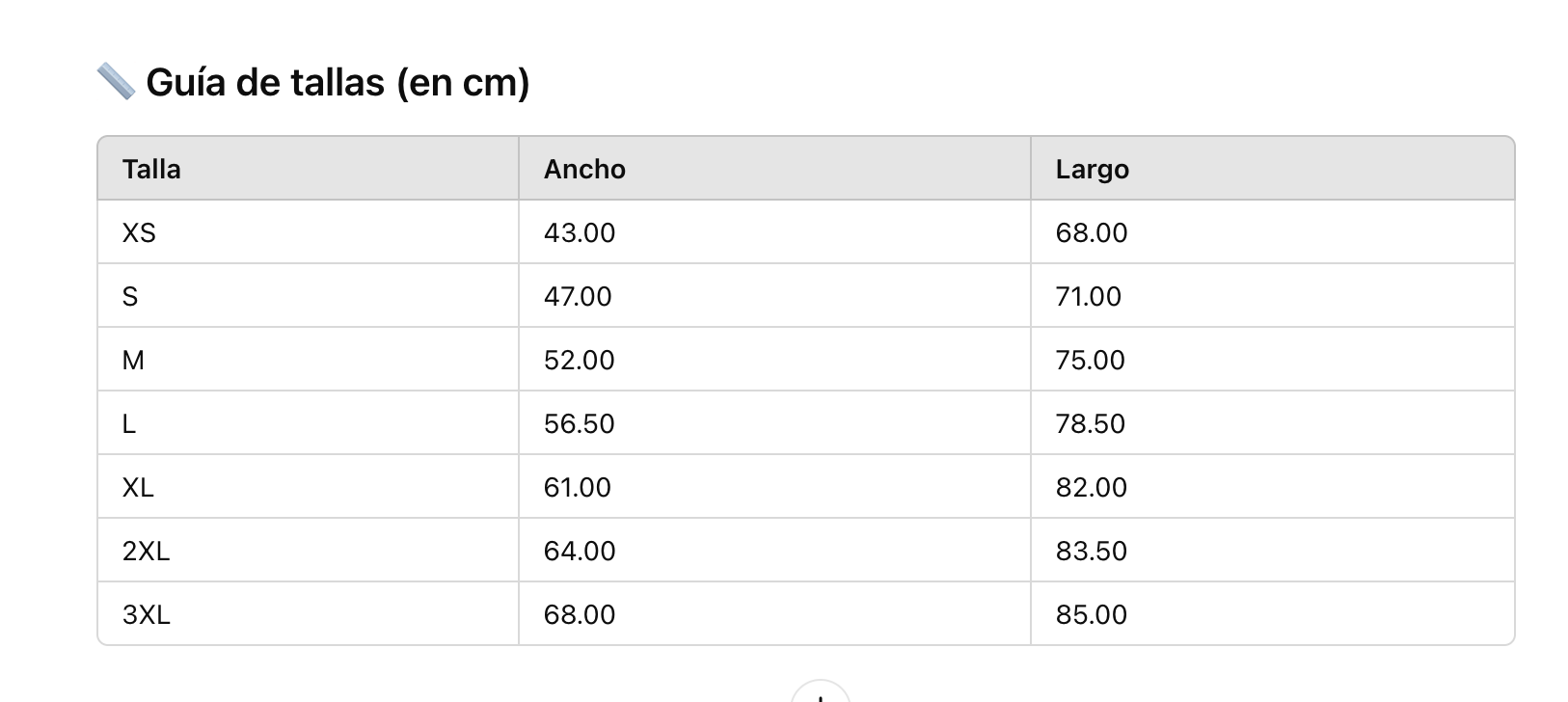1568x702 pixels.
Task: Click the L size row label
Action: pos(129,423)
